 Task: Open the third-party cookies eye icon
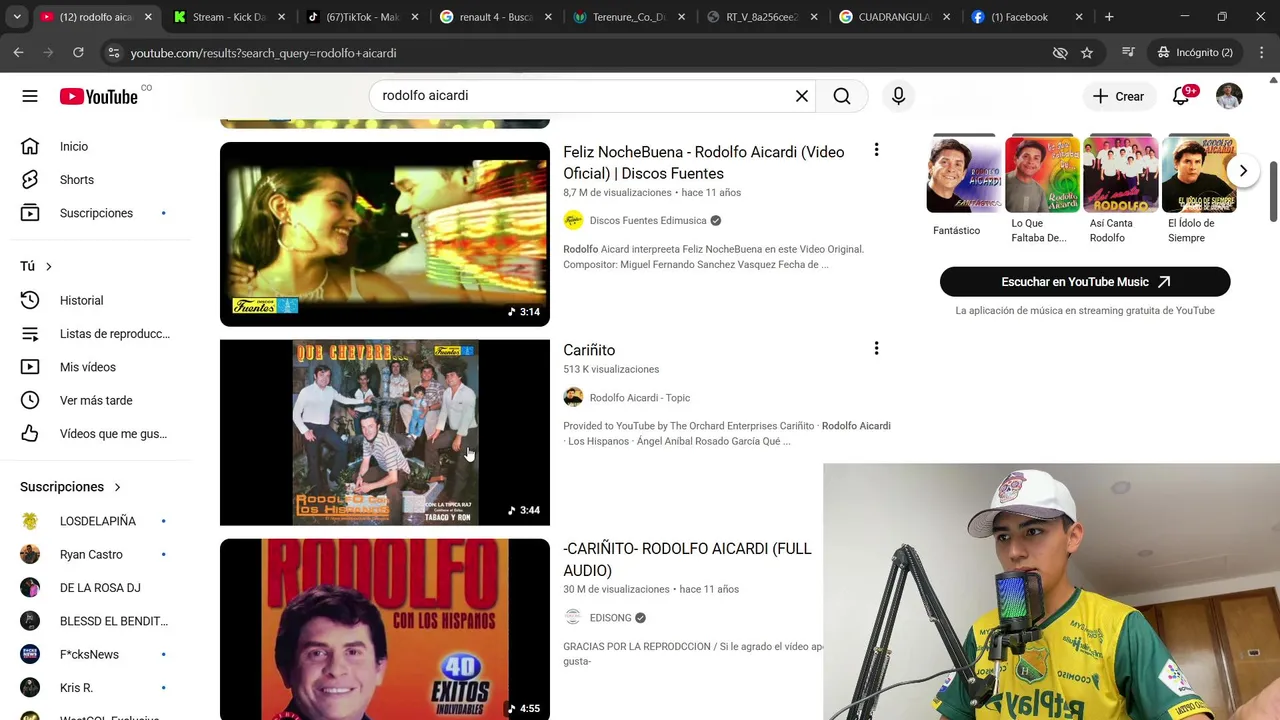coord(1060,53)
